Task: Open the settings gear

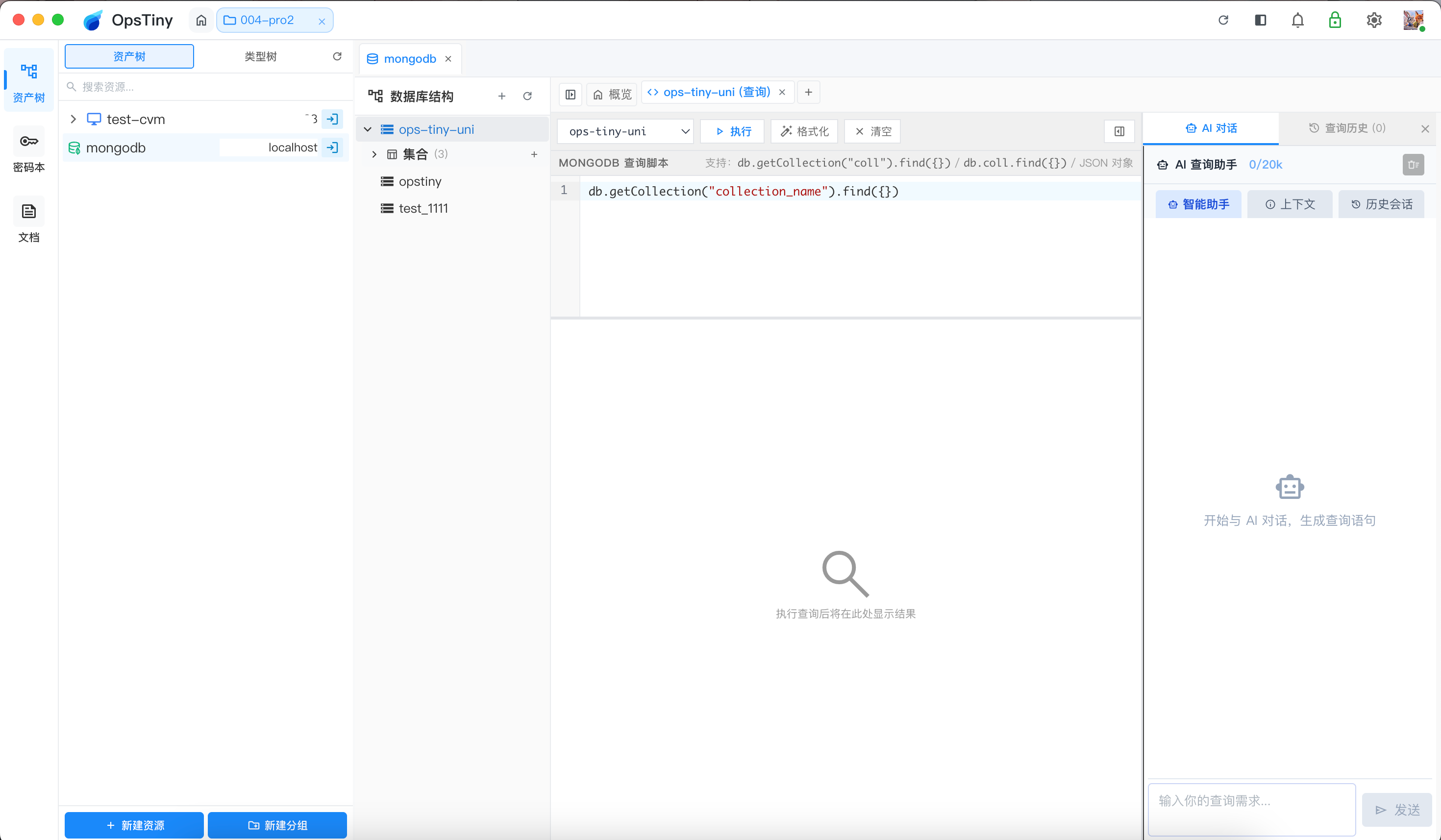Action: tap(1374, 21)
